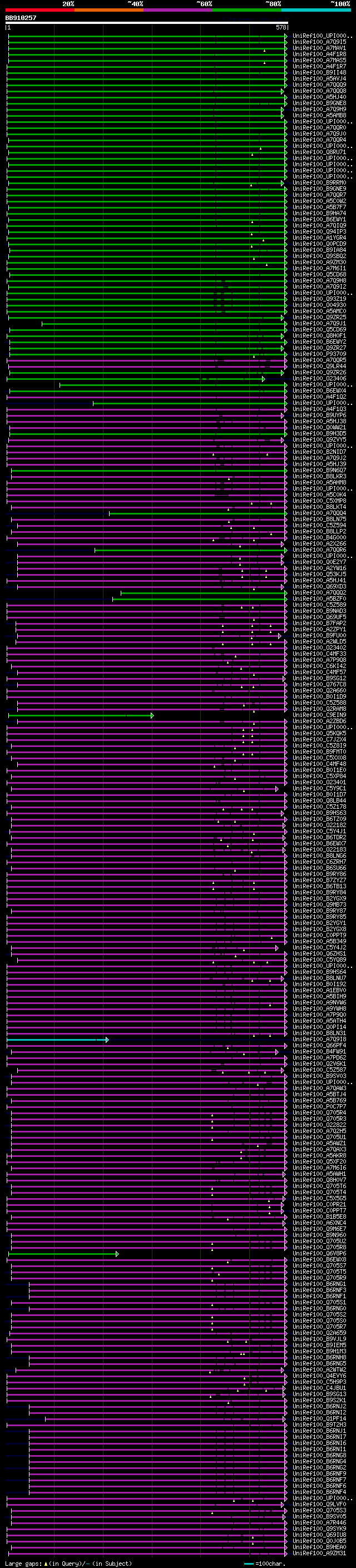Click the label UniRef100_B6EWY1
The height and width of the screenshot is (1568, 356).
(319, 219)
